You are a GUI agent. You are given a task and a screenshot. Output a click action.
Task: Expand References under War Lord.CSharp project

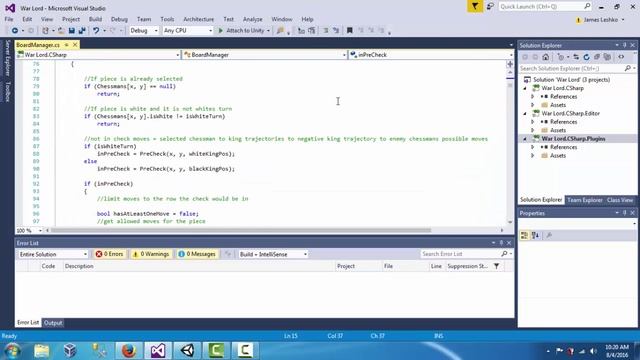click(x=533, y=97)
